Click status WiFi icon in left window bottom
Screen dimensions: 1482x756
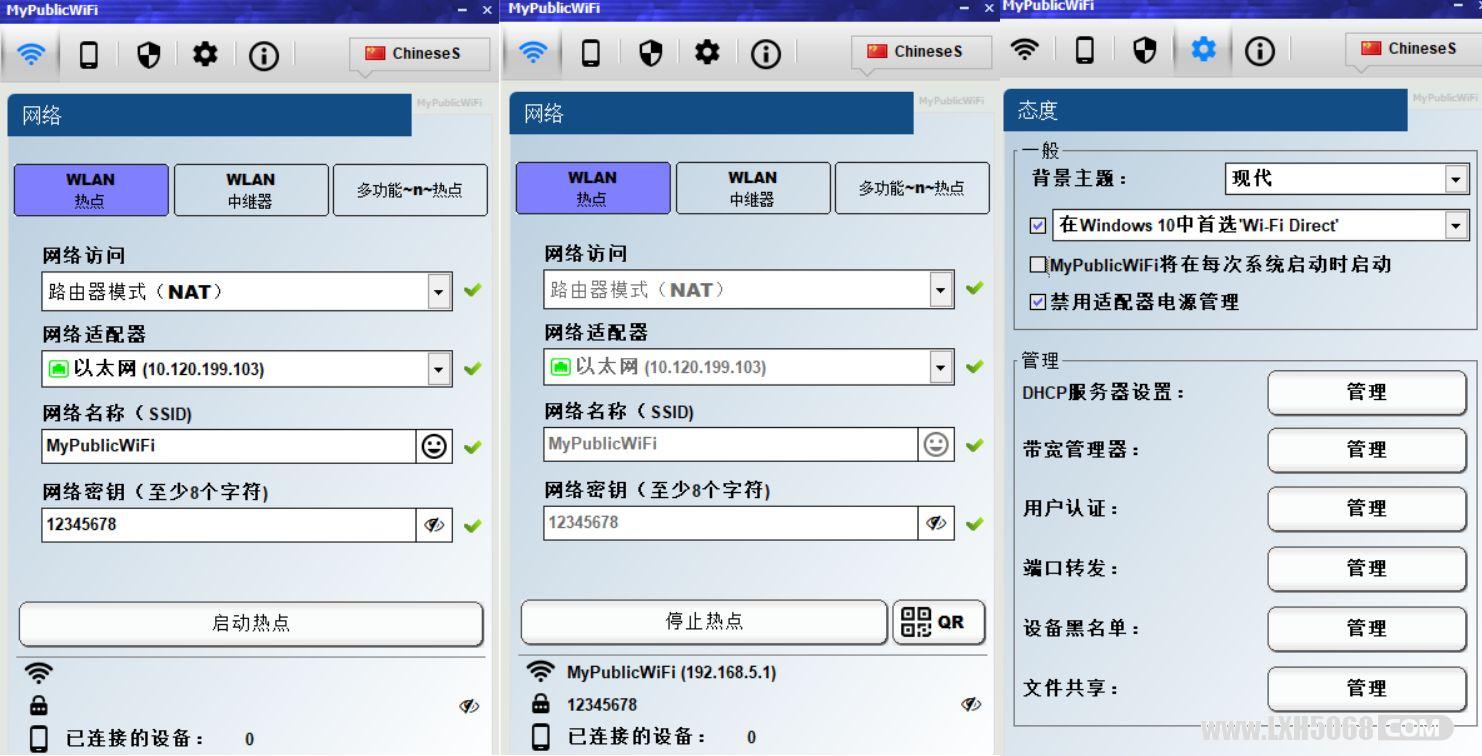tap(38, 673)
